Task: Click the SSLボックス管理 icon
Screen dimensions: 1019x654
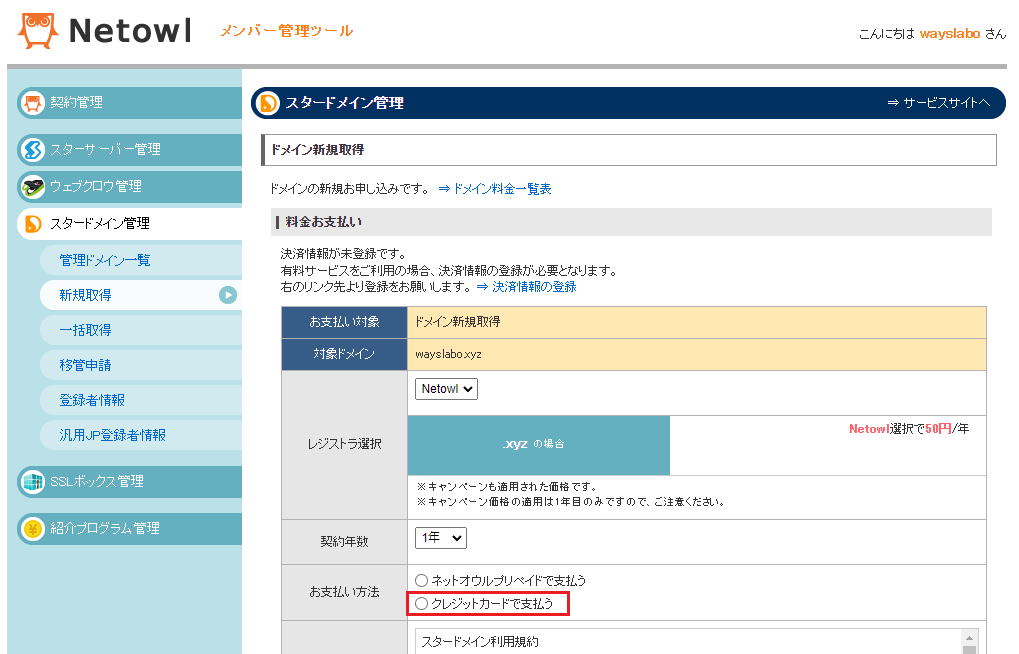Action: [32, 482]
